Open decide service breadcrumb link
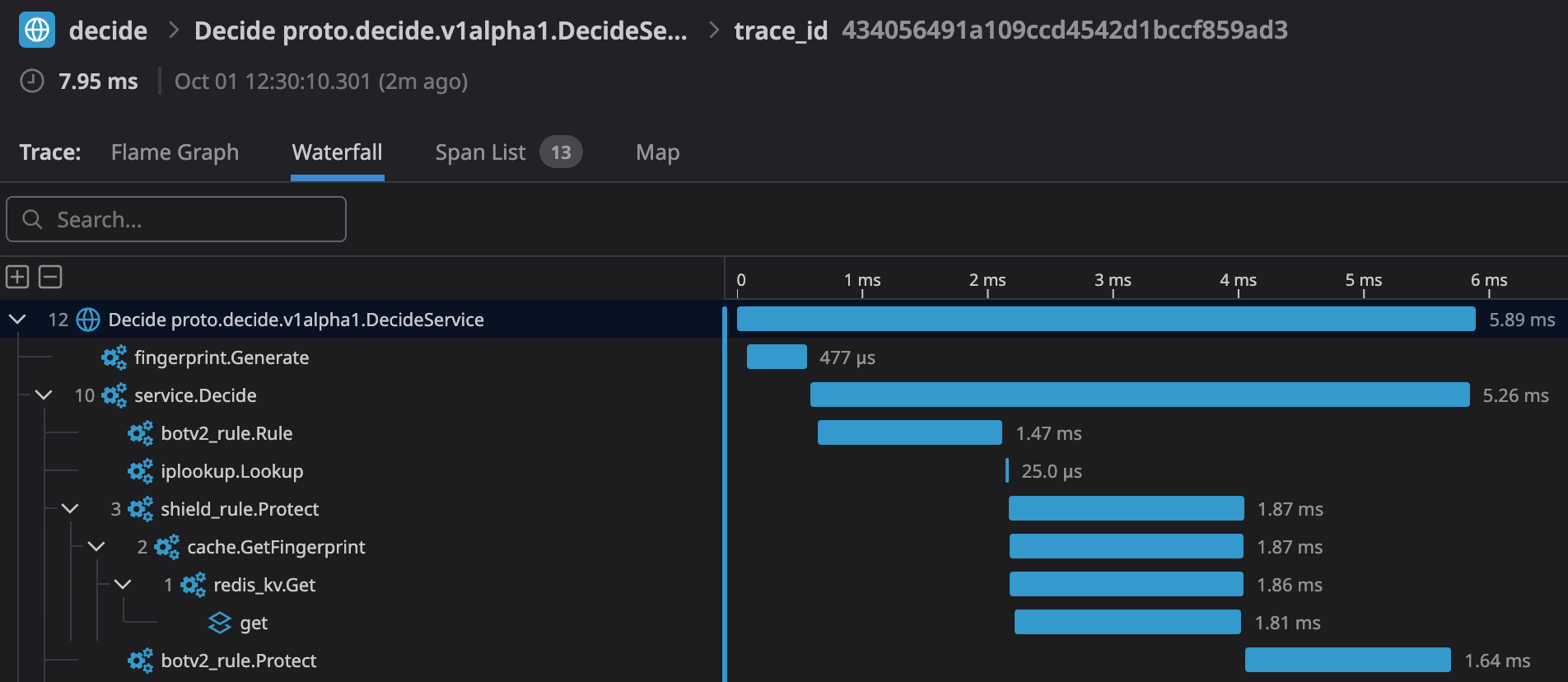1568x682 pixels. pos(108,30)
